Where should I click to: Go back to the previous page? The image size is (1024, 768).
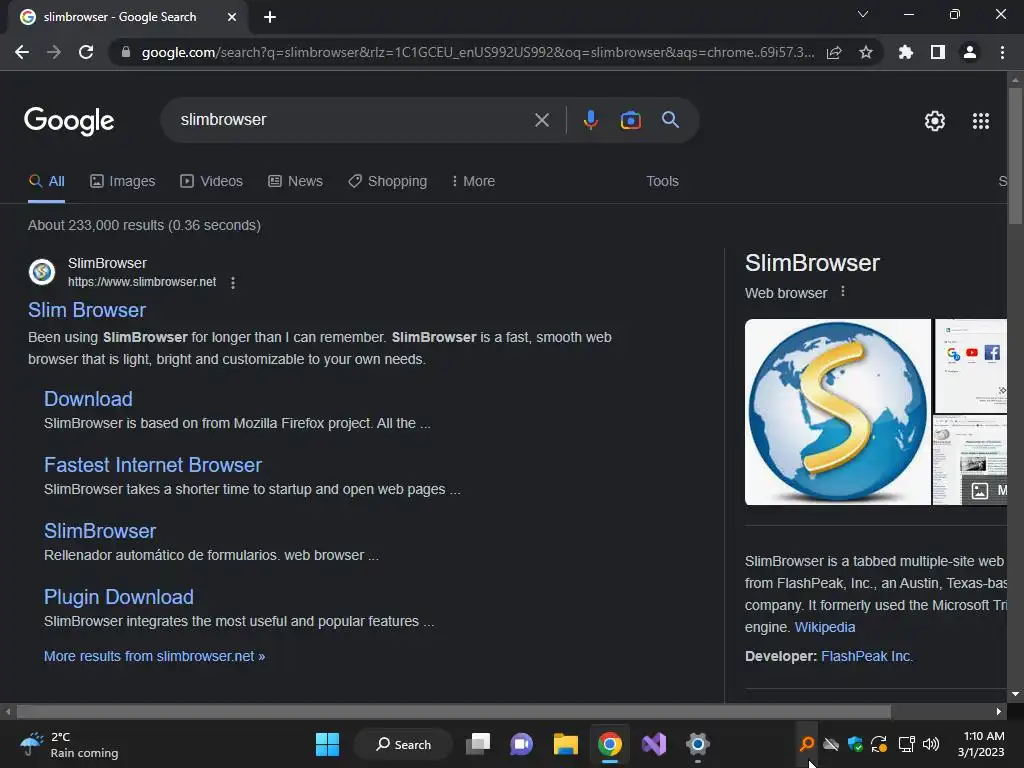click(x=22, y=52)
